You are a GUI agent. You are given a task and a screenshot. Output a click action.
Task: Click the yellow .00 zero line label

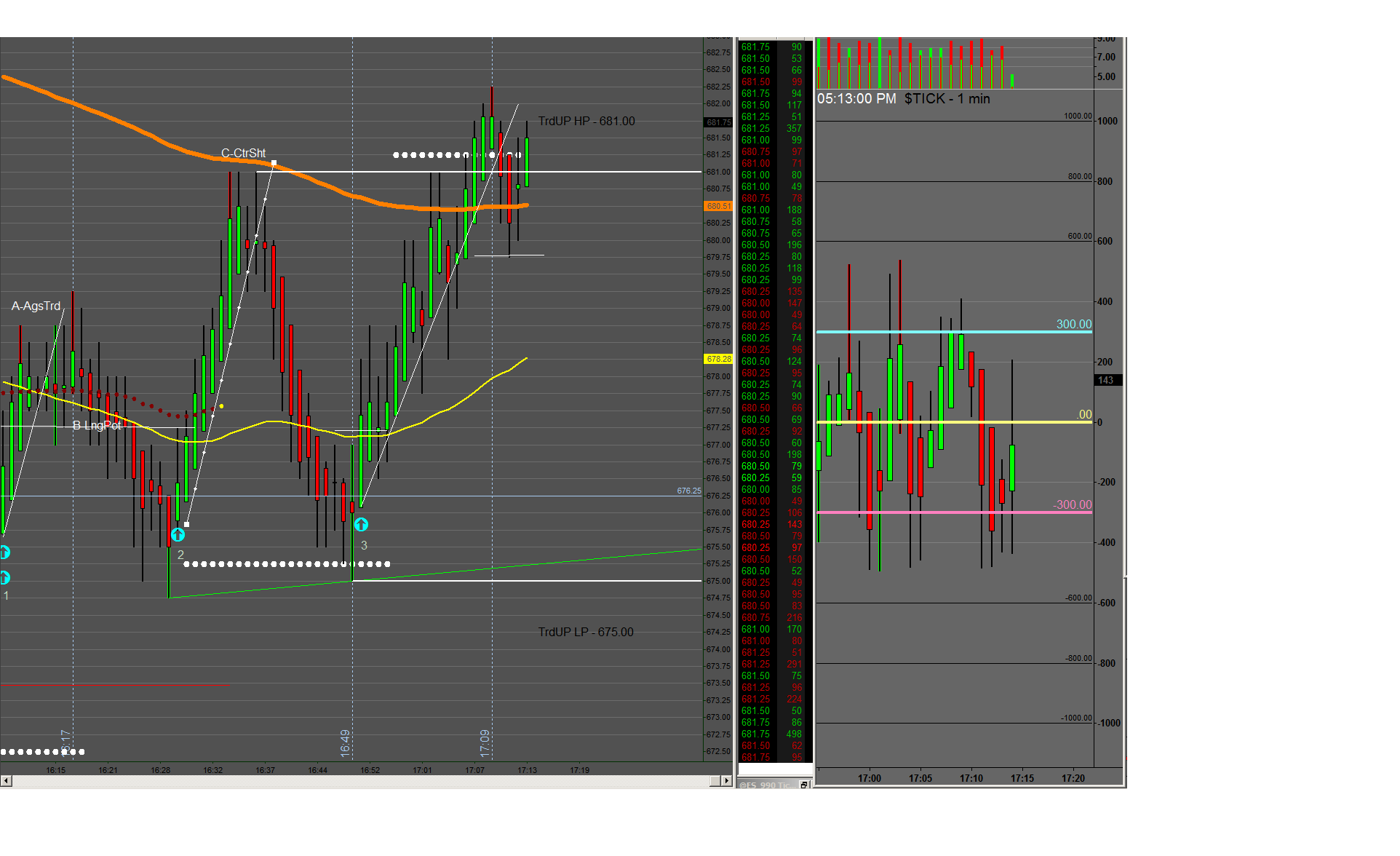1084,415
